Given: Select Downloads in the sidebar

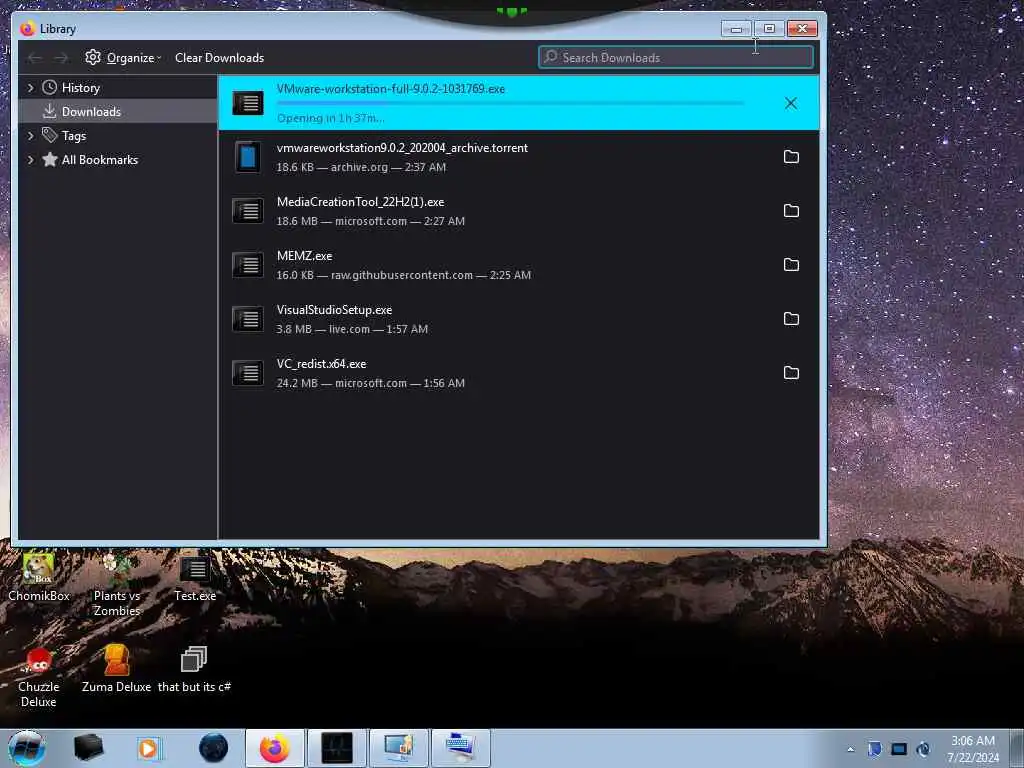Looking at the screenshot, I should [118, 112].
